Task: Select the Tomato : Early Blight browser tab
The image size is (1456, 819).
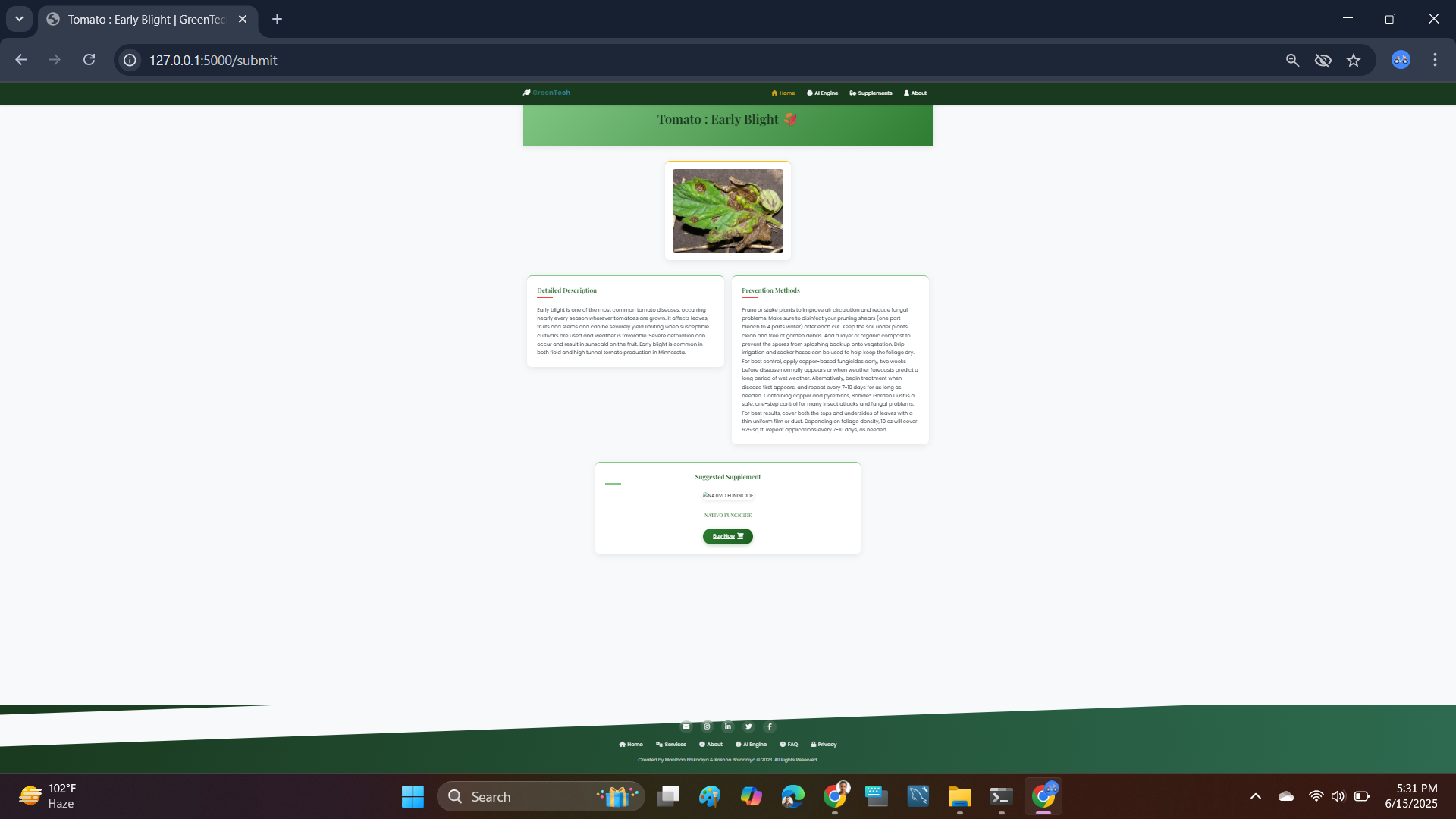Action: click(x=148, y=19)
